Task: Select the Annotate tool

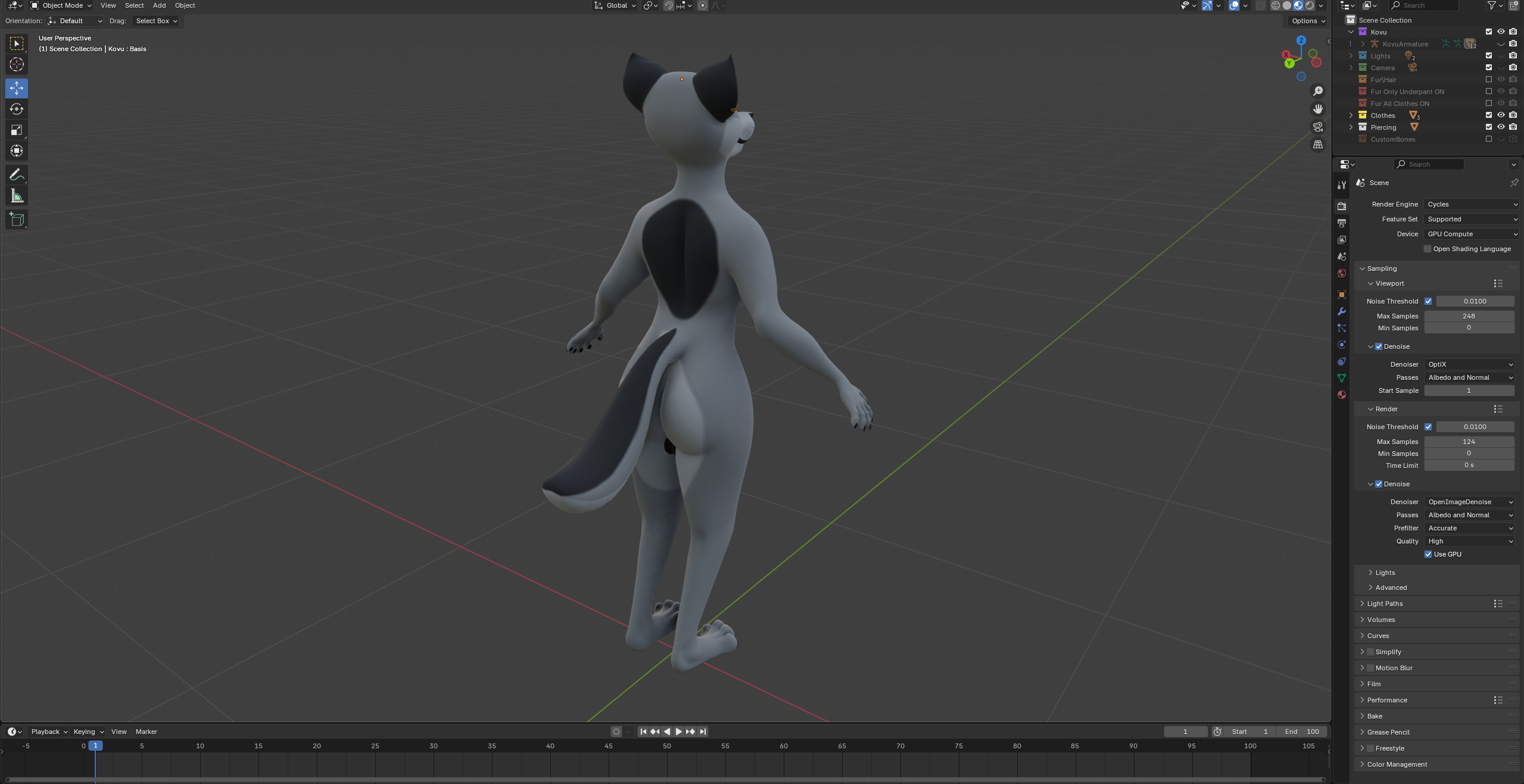Action: 17,174
